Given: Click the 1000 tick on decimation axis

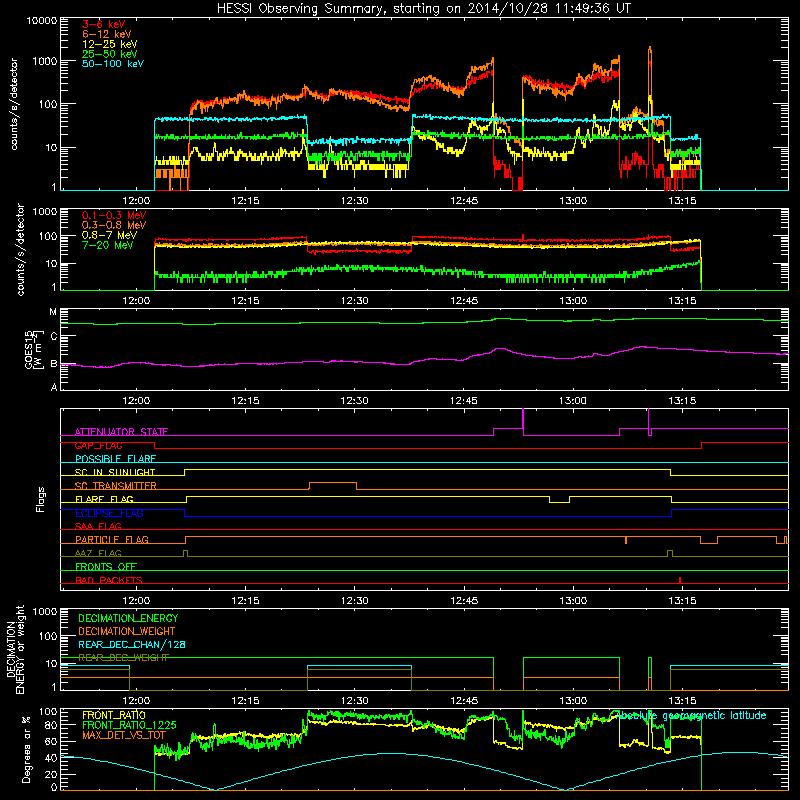Looking at the screenshot, I should coord(44,612).
